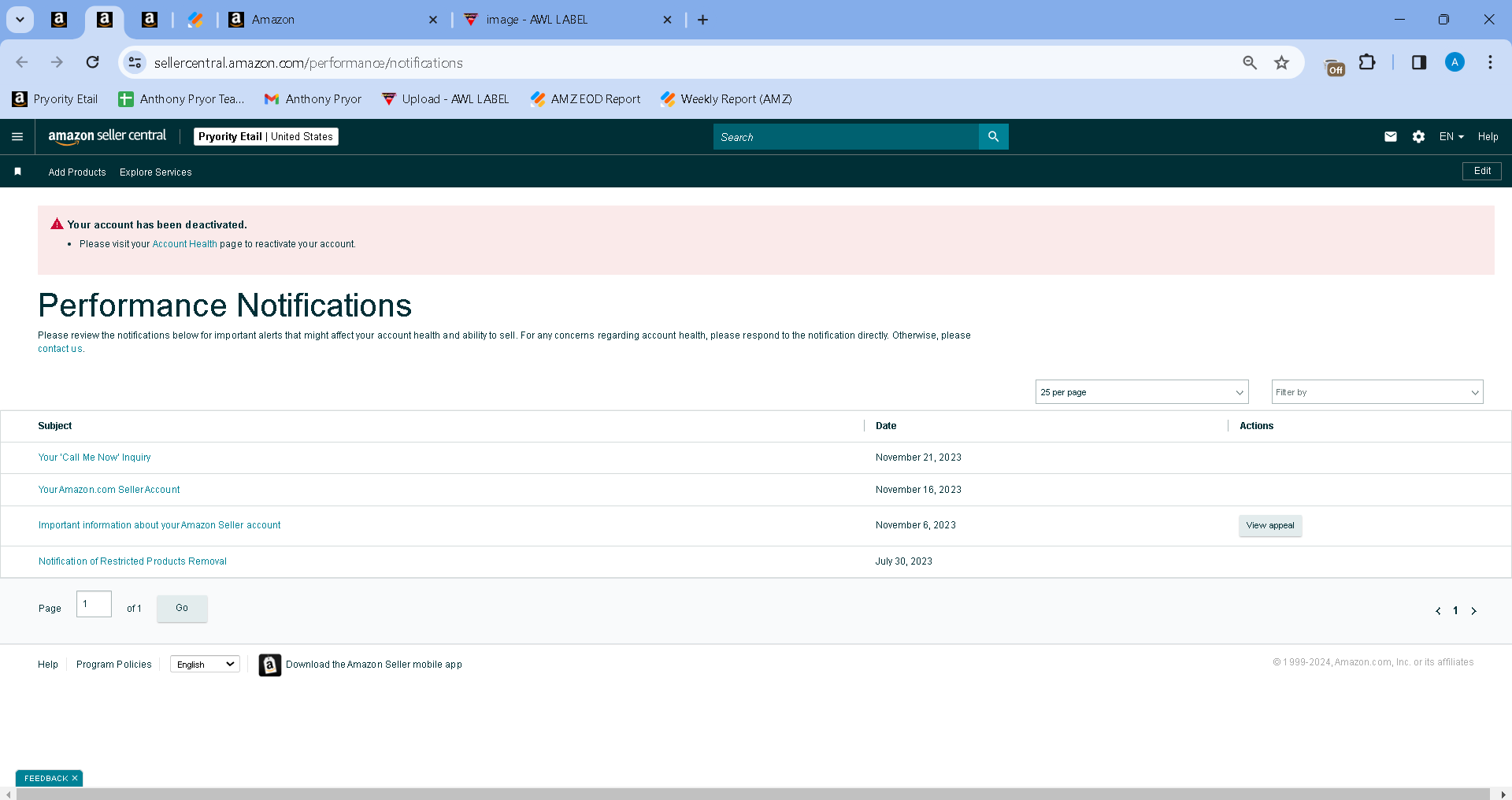Open the 'Upload - AWL LABEL' bookmark
Viewport: 1512px width, 800px height.
[445, 99]
